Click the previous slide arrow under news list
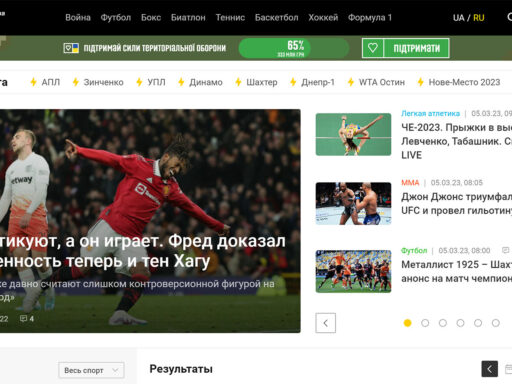The image size is (512, 384). coord(325,323)
